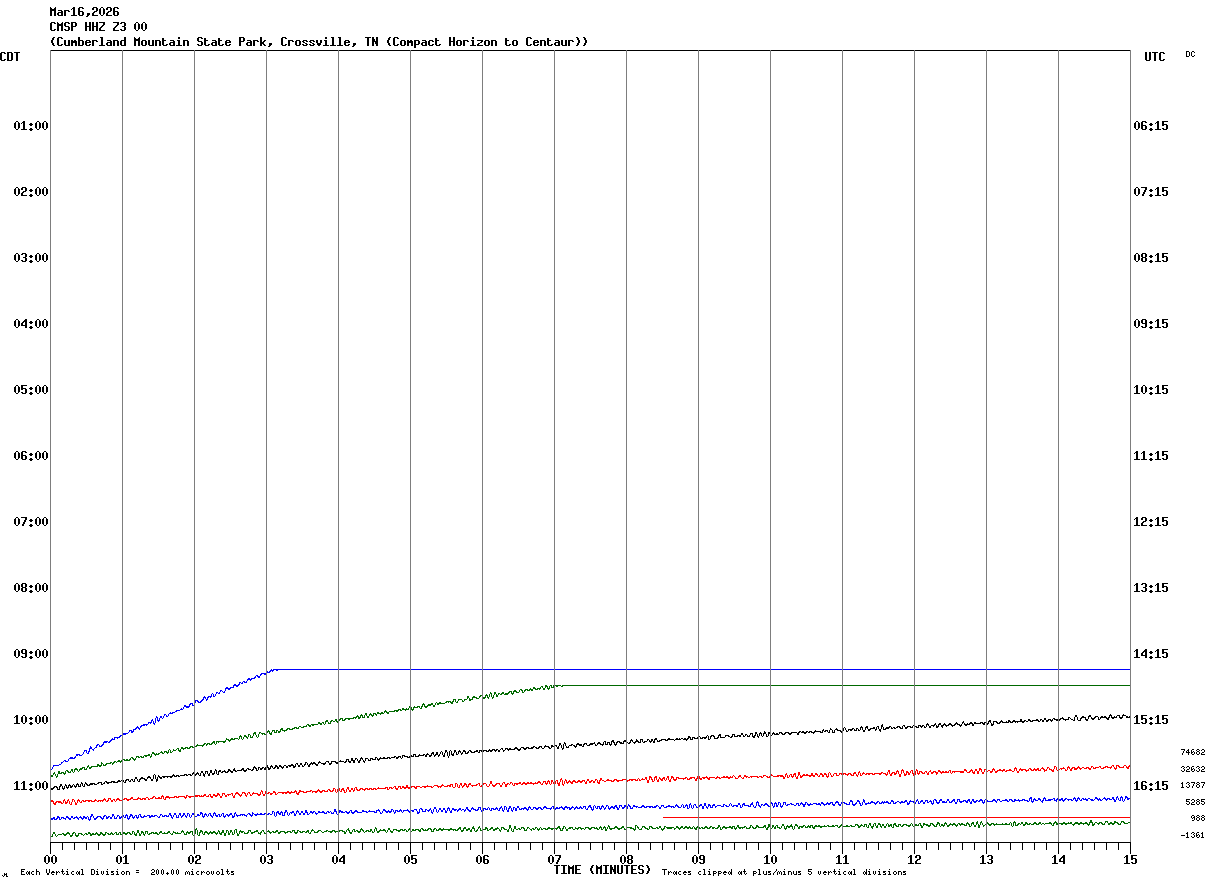This screenshot has height=886, width=1210.
Task: Click the TIME (MINUTES) axis title
Action: click(x=602, y=870)
